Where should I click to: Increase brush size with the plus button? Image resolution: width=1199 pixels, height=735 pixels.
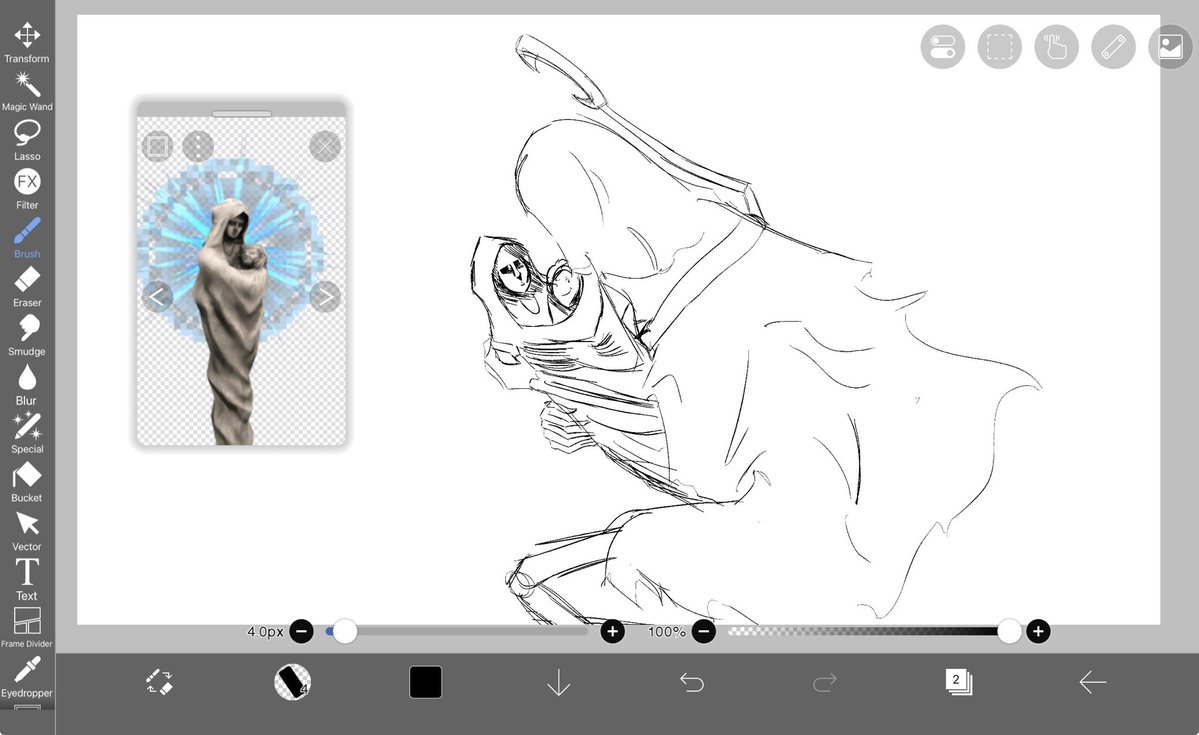point(612,631)
